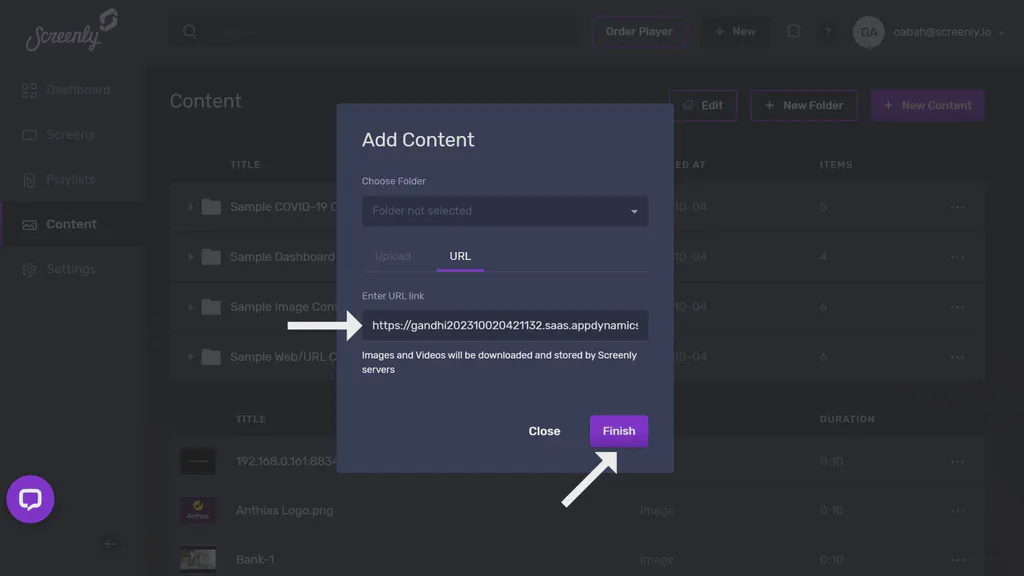Click the folder icon beside Sample COVID-19
1024x576 pixels.
click(210, 207)
